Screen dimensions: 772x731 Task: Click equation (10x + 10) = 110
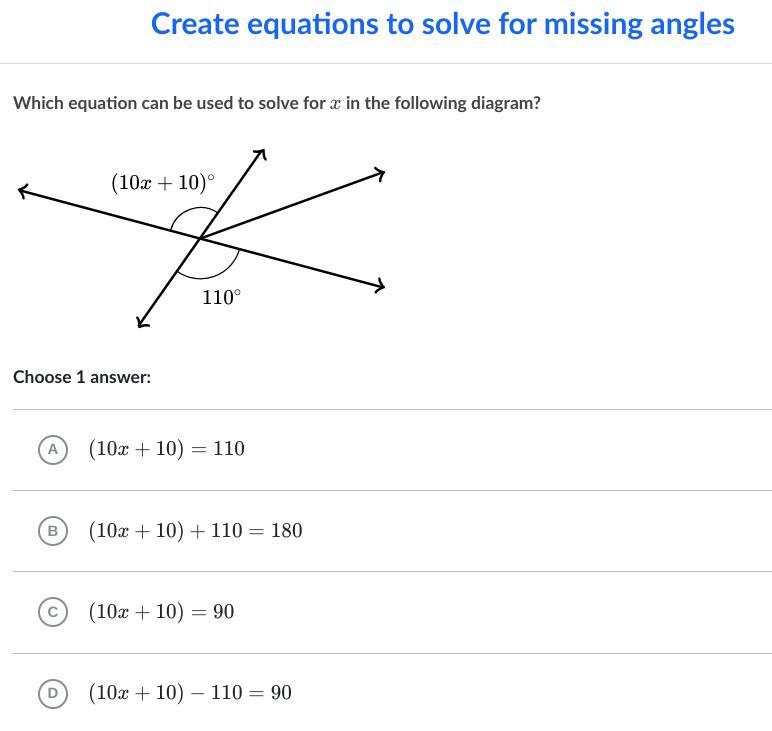click(x=166, y=449)
